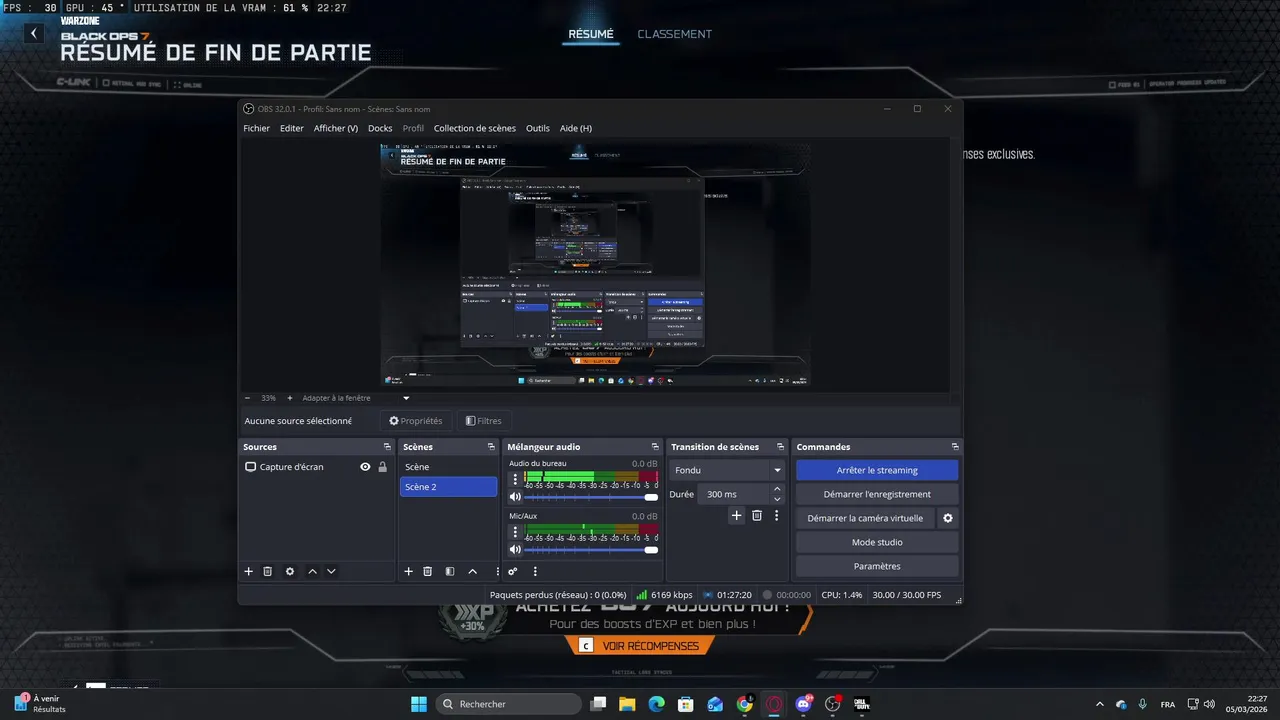This screenshot has width=1280, height=720.
Task: Add a new scene in Scènes panel
Action: [x=408, y=571]
